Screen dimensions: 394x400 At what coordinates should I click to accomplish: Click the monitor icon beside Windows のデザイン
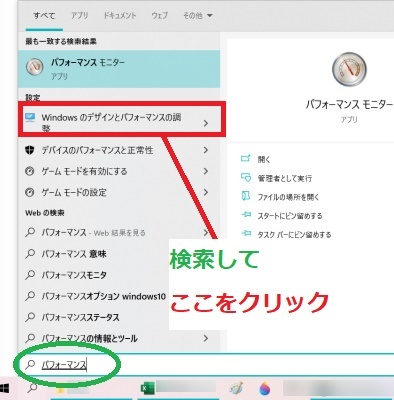[x=30, y=117]
